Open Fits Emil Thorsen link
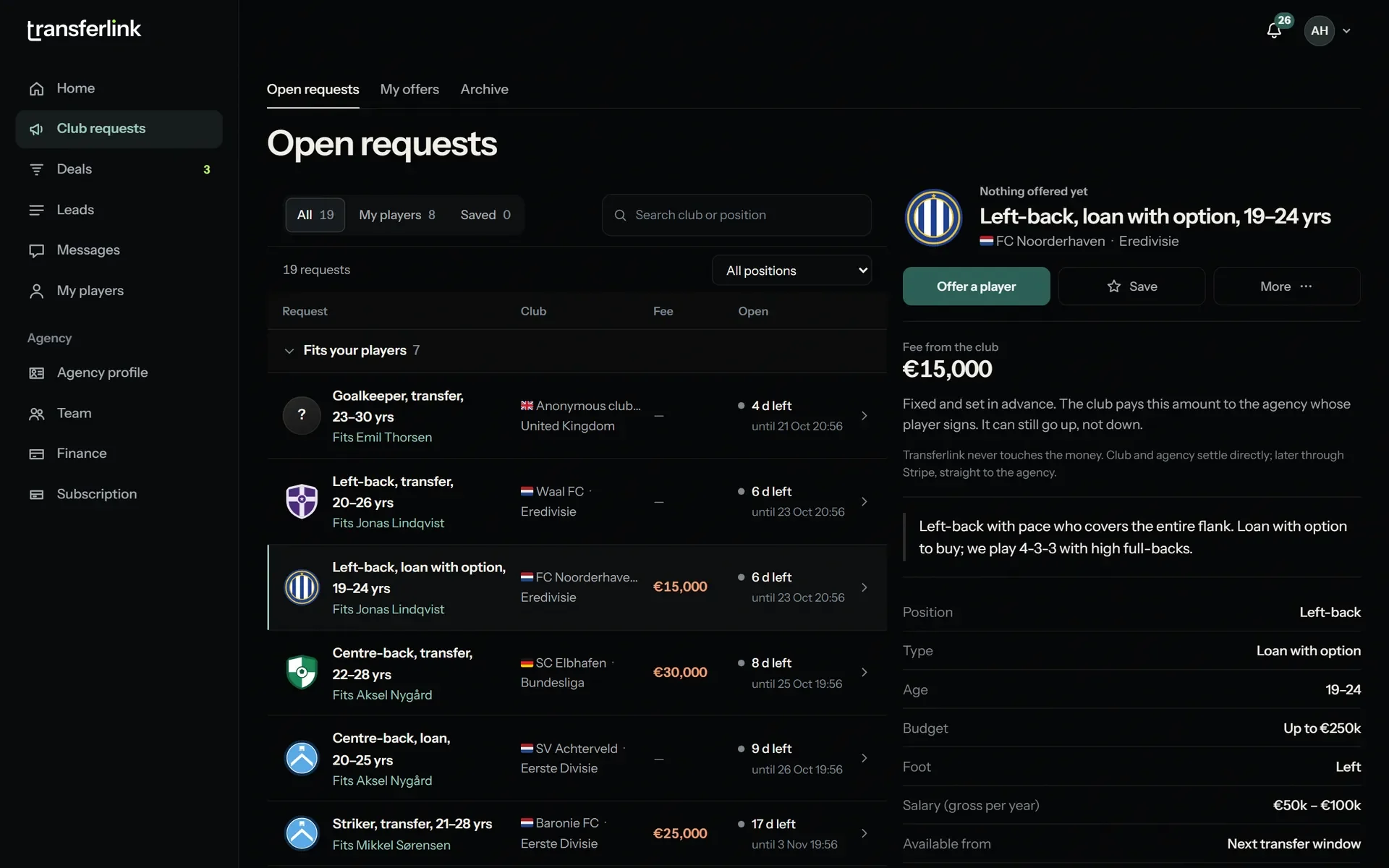The width and height of the screenshot is (1389, 868). coord(382,438)
